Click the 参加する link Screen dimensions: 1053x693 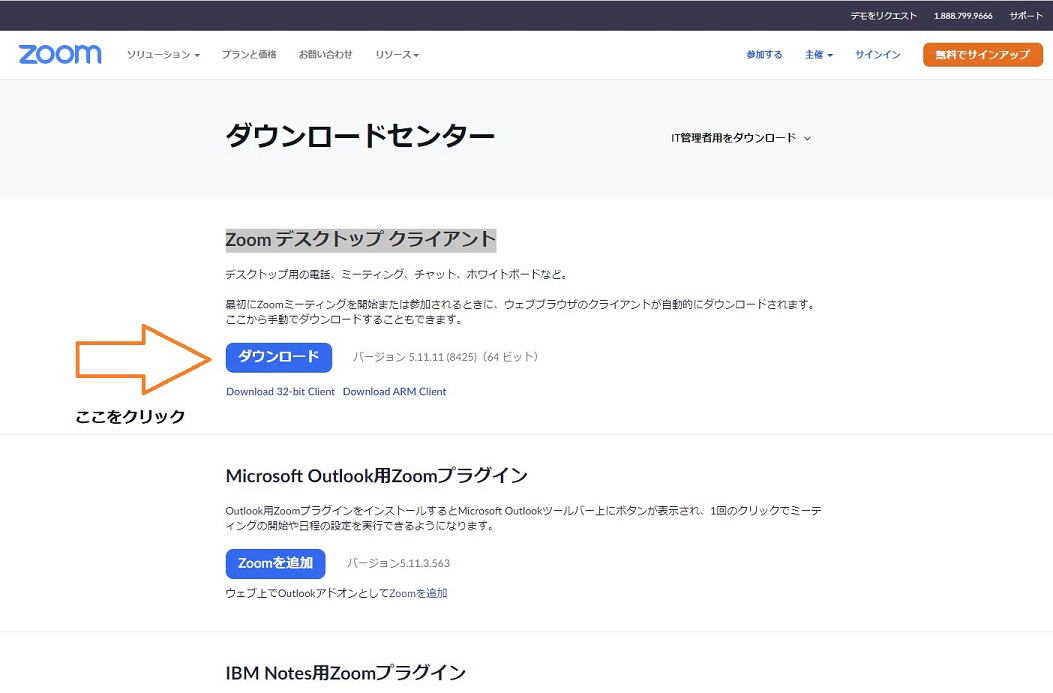[x=764, y=54]
